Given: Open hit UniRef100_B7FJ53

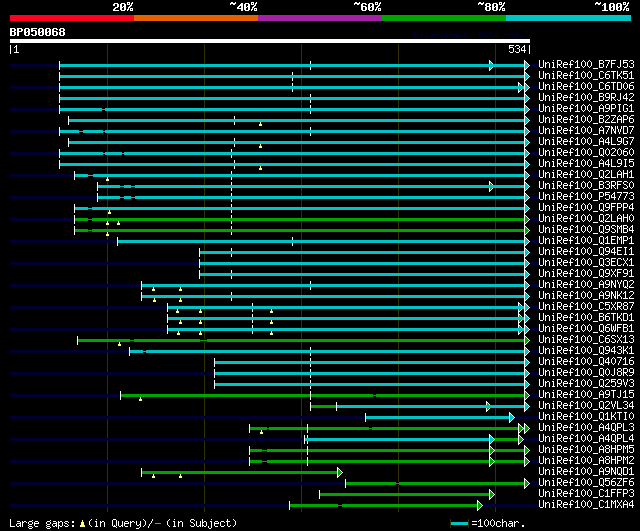Looking at the screenshot, I should point(586,64).
